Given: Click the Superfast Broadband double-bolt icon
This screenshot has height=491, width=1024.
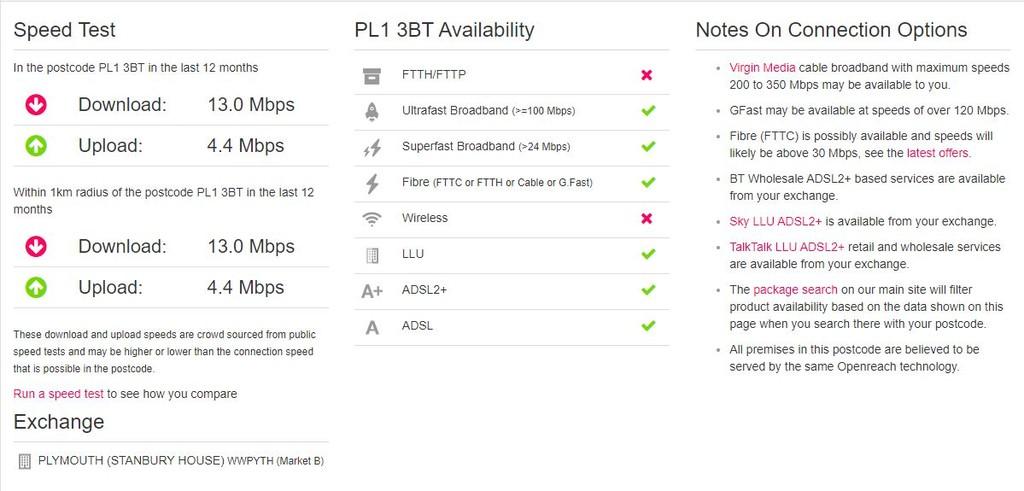Looking at the screenshot, I should click(372, 148).
